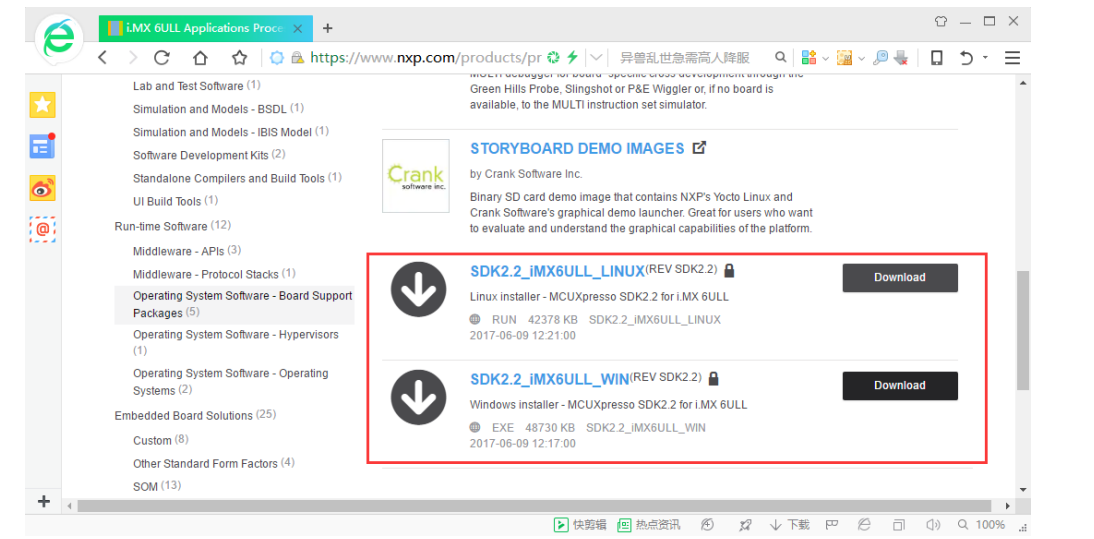Screen dimensions: 1094x539
Task: Click the green lightning speed-mode icon
Action: (572, 57)
